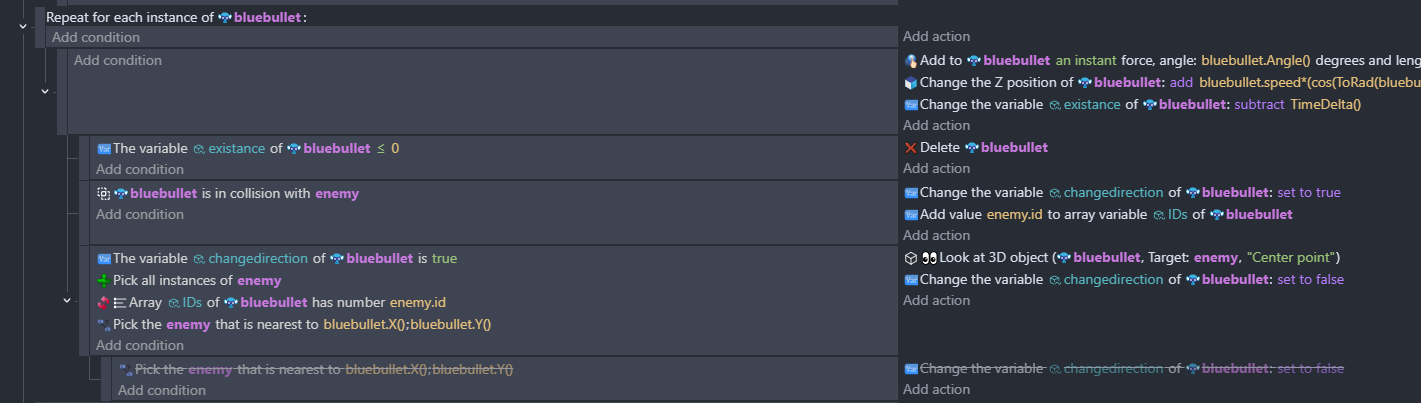The width and height of the screenshot is (1421, 403).
Task: Collapse the sub-event containing the instant force action
Action: 44,91
